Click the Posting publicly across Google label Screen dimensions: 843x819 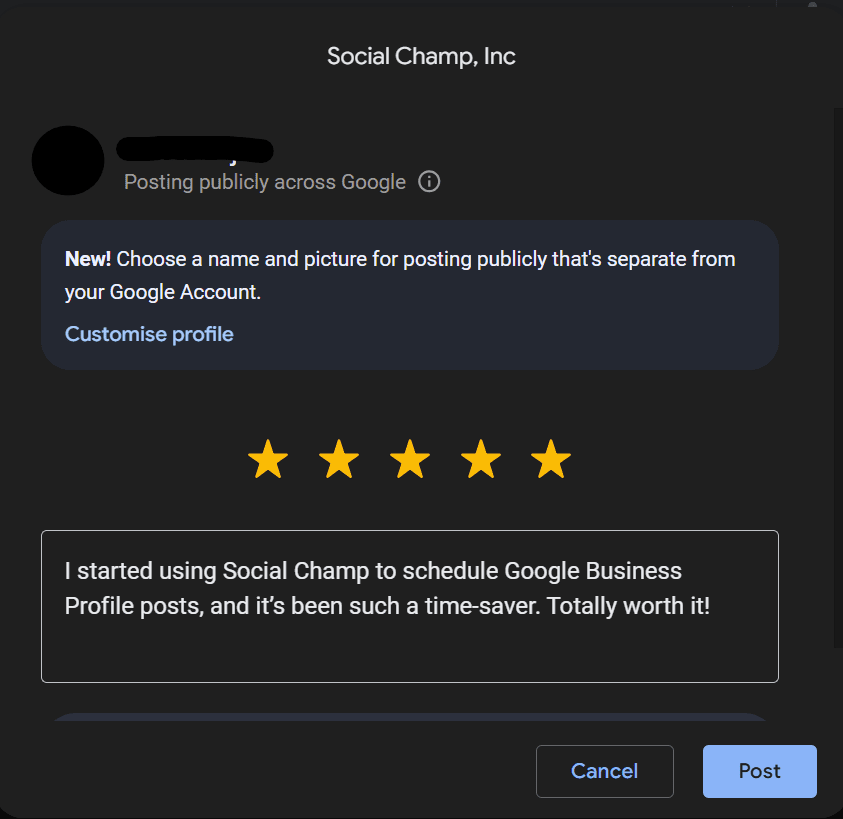click(x=265, y=182)
